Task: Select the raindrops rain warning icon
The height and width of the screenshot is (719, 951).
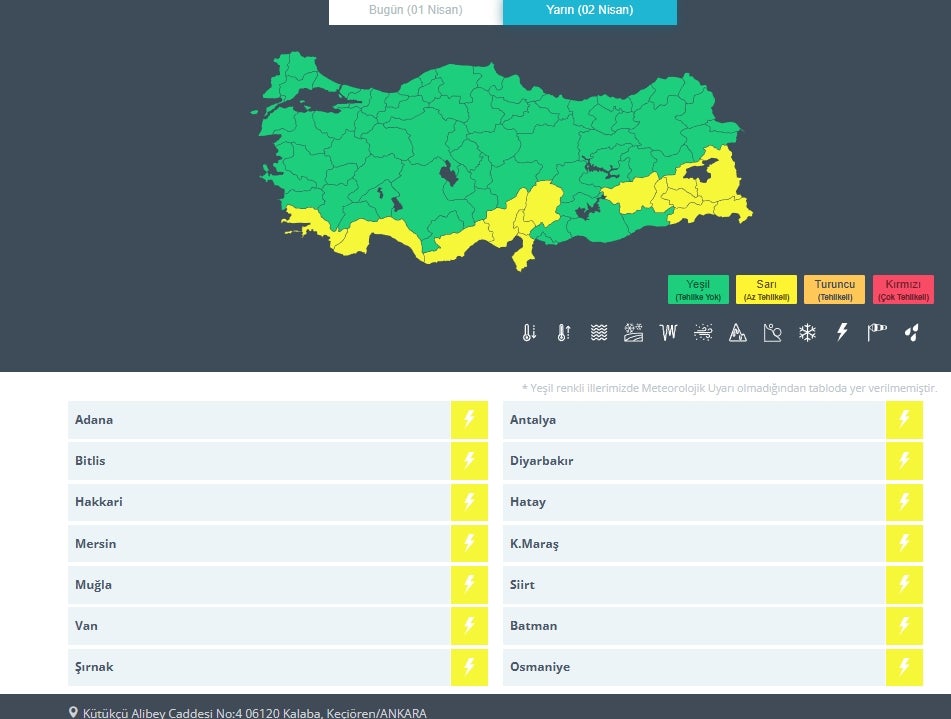Action: (x=911, y=333)
